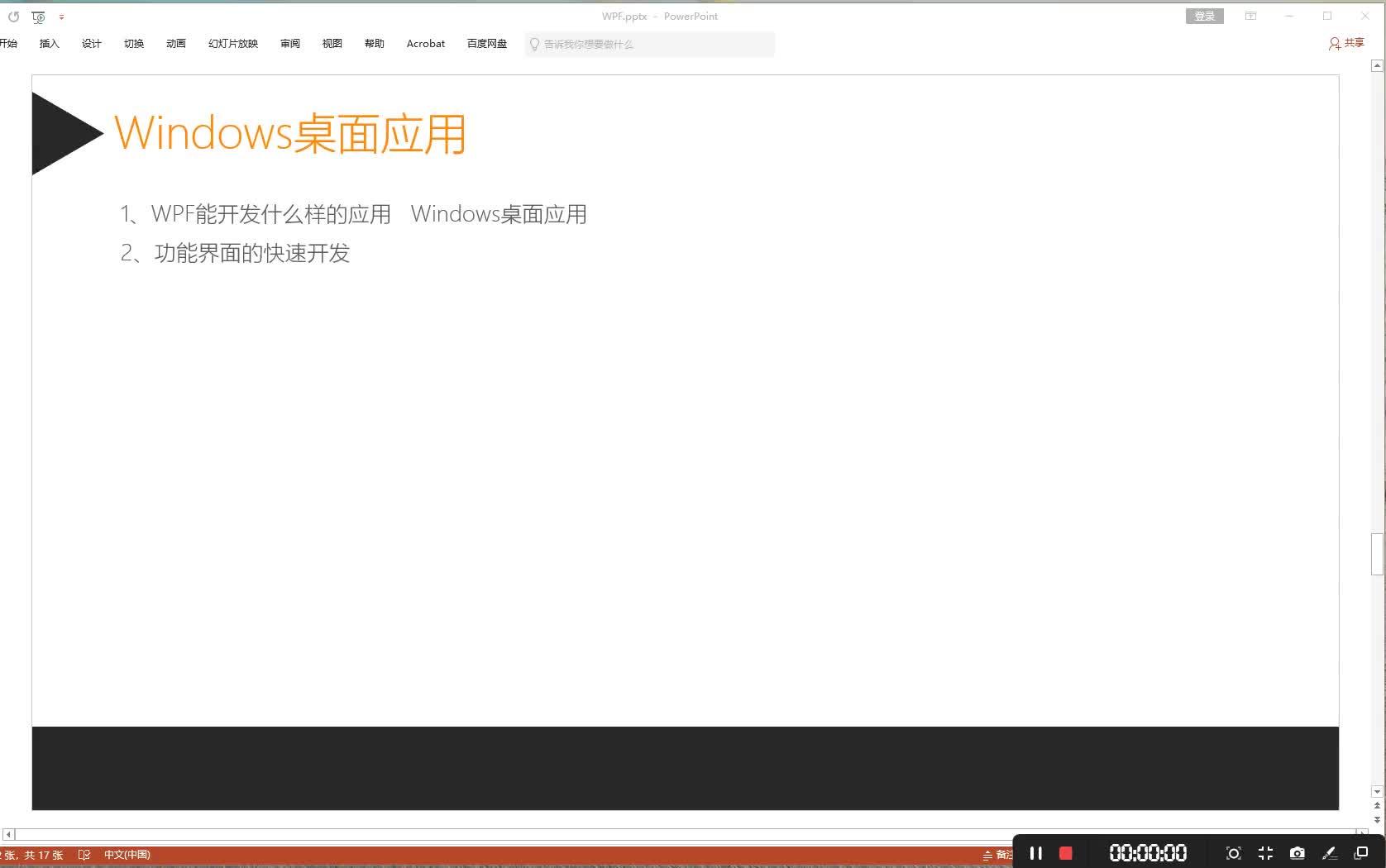Click the spell check icon in status bar
The width and height of the screenshot is (1386, 868).
coord(84,855)
